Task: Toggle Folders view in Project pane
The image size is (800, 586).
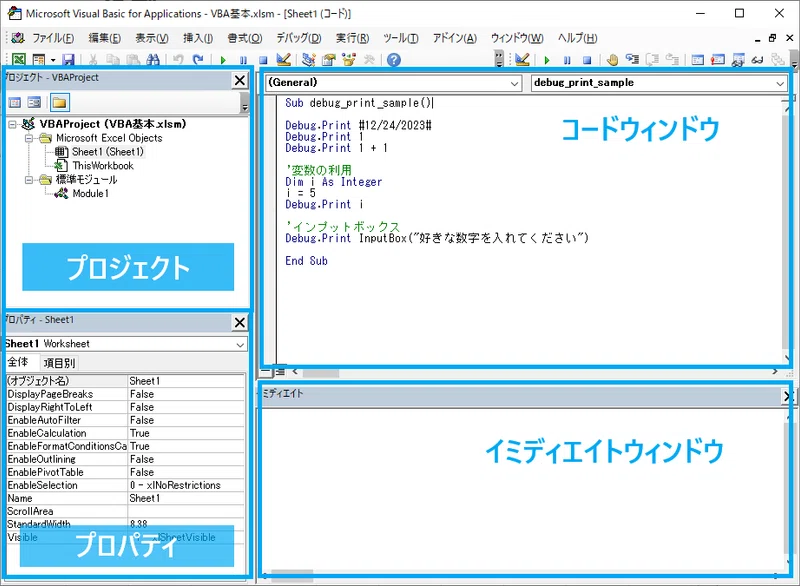Action: [60, 103]
